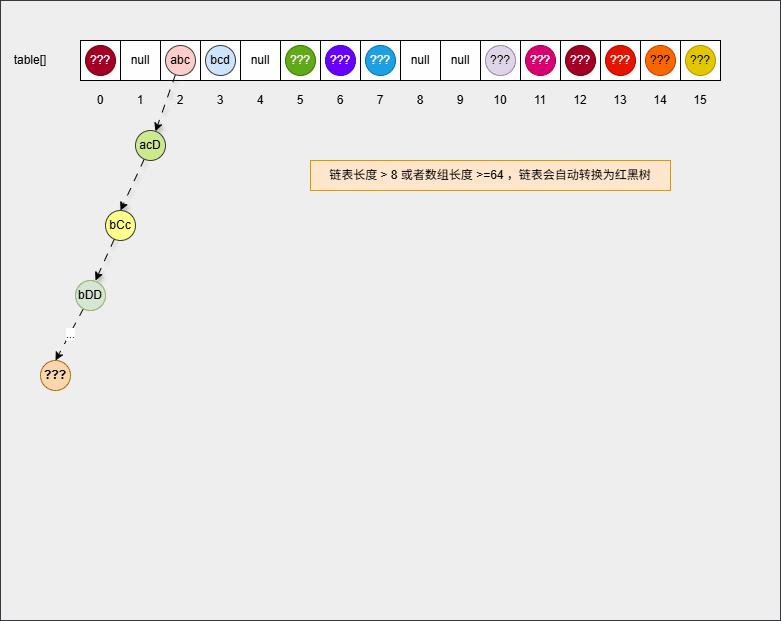Select the orange '???' circle at index 14
The height and width of the screenshot is (621, 781).
click(660, 60)
